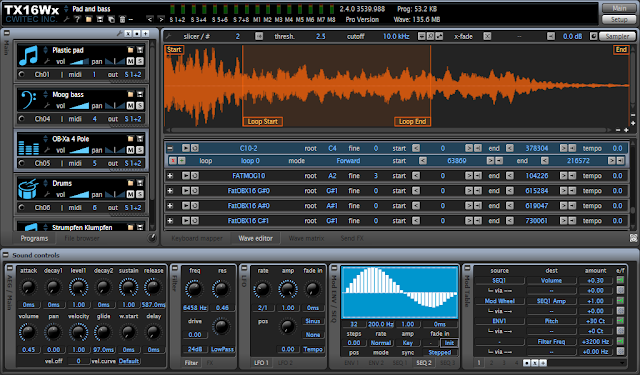Click the filter freq knob
This screenshot has height=375, width=640.
point(194,289)
